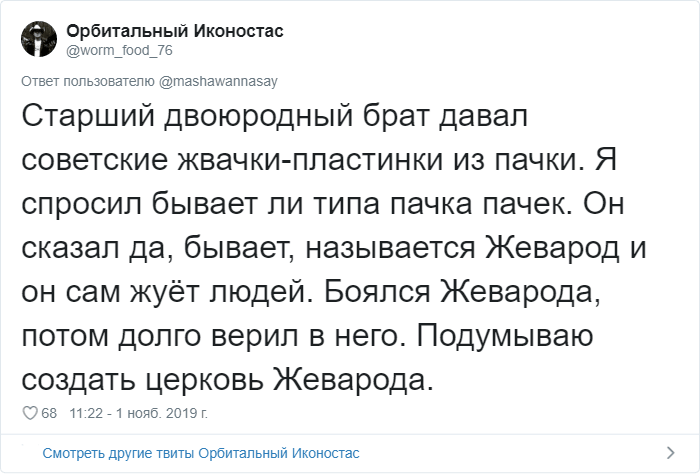Open the @mashawannasay mention link

[x=213, y=81]
